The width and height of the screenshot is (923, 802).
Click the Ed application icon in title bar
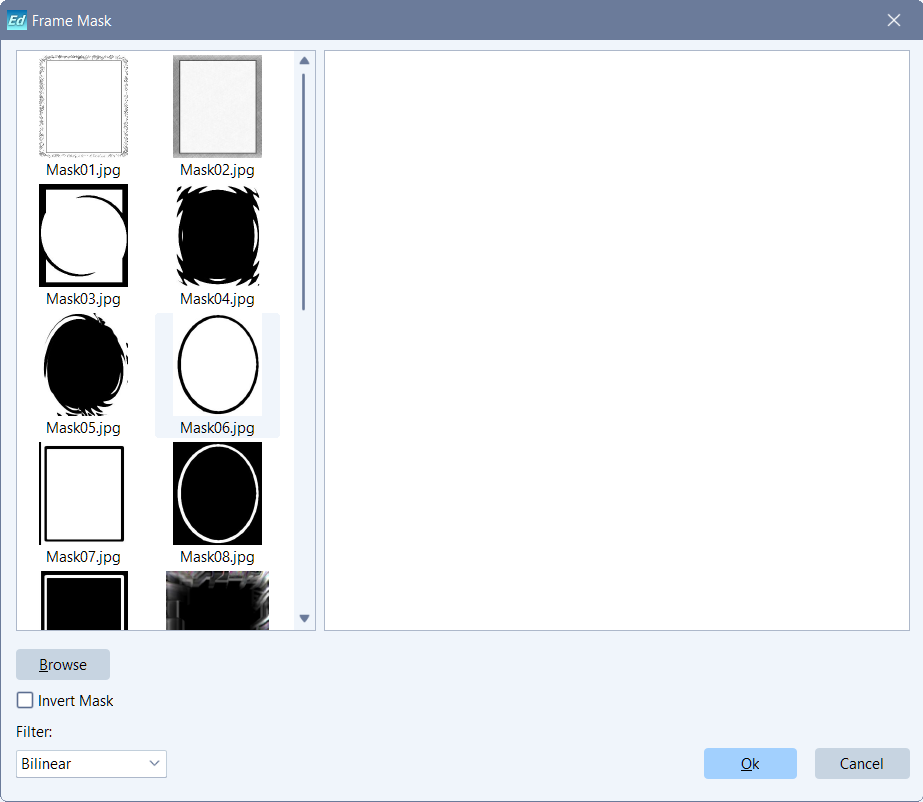pyautogui.click(x=16, y=20)
